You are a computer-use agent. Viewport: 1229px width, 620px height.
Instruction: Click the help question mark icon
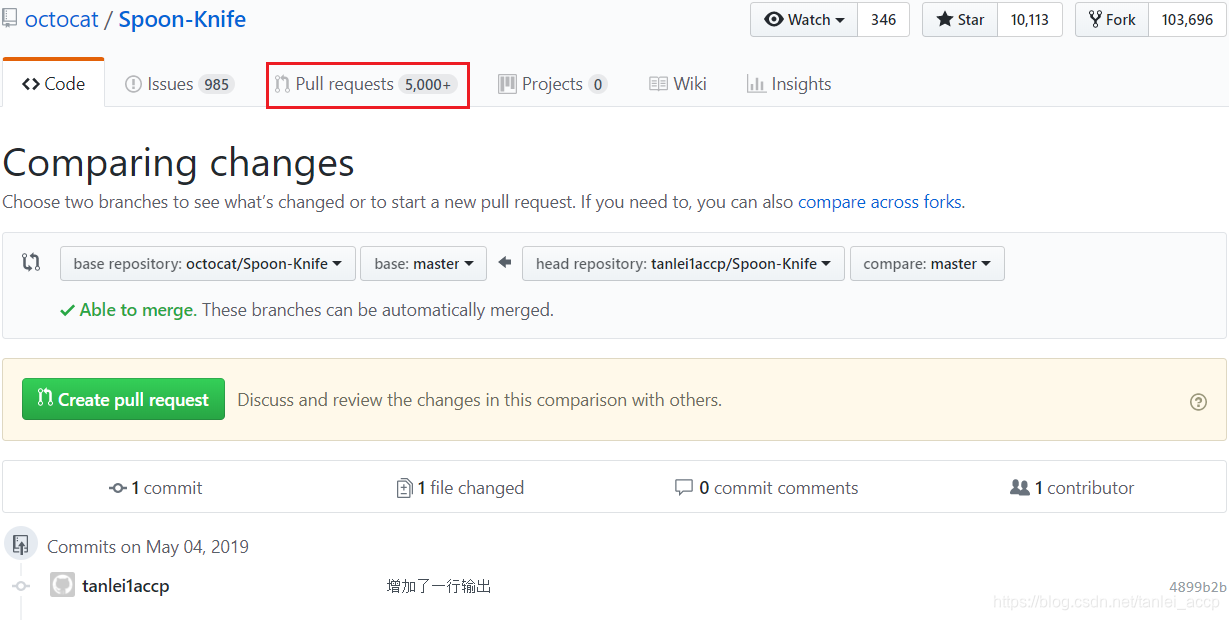click(1198, 402)
